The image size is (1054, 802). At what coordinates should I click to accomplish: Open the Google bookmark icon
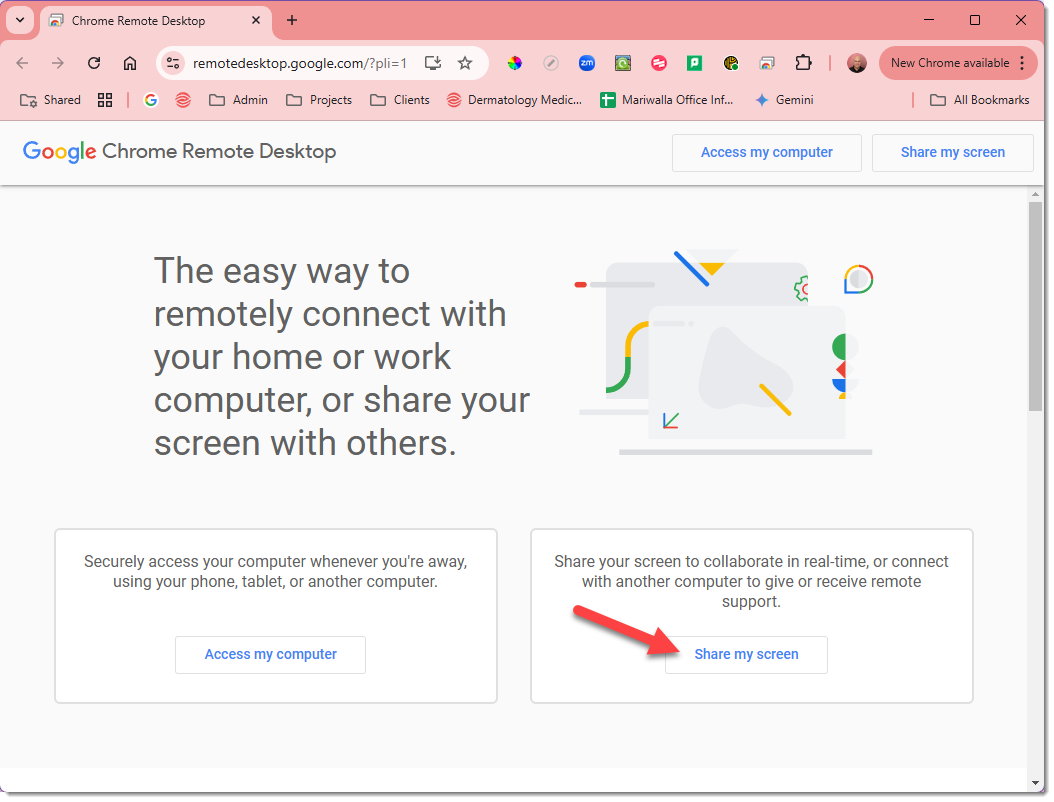pyautogui.click(x=151, y=100)
